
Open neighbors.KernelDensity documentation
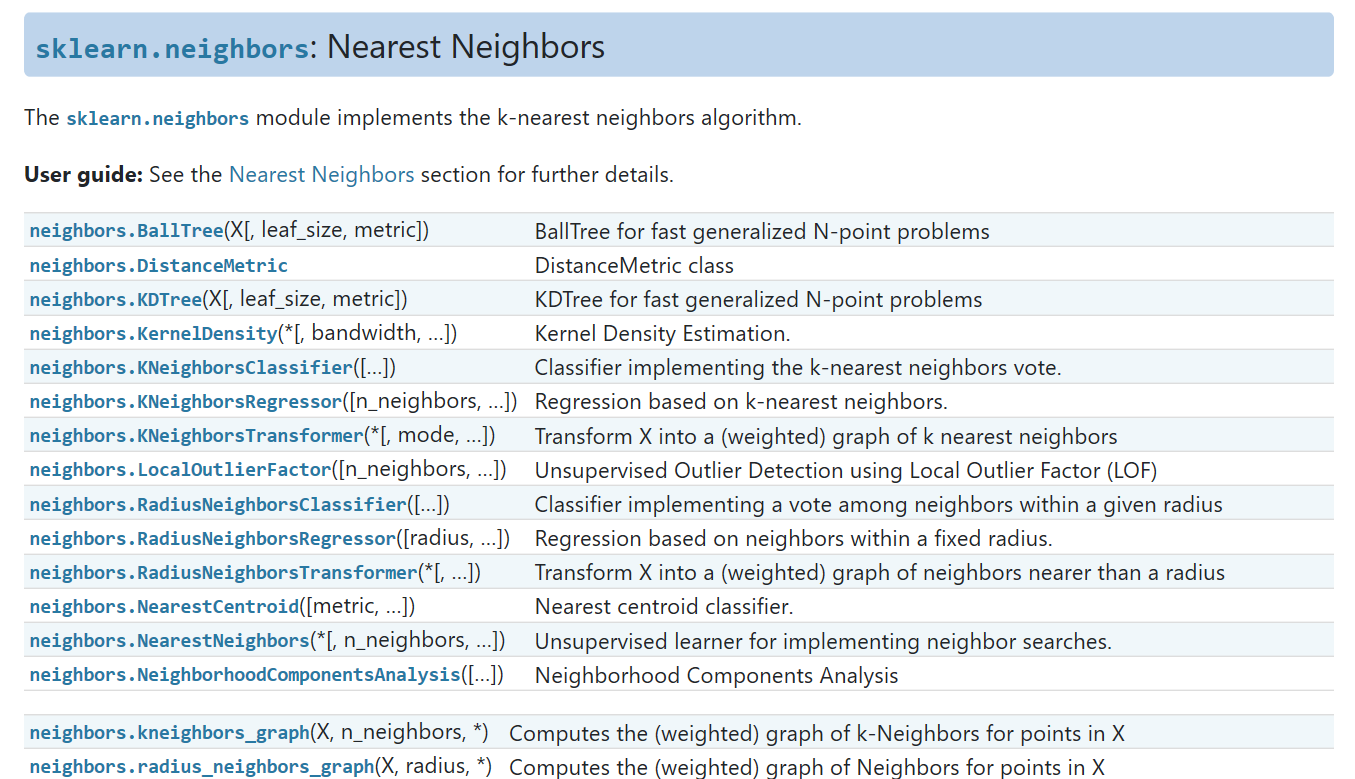click(x=153, y=333)
